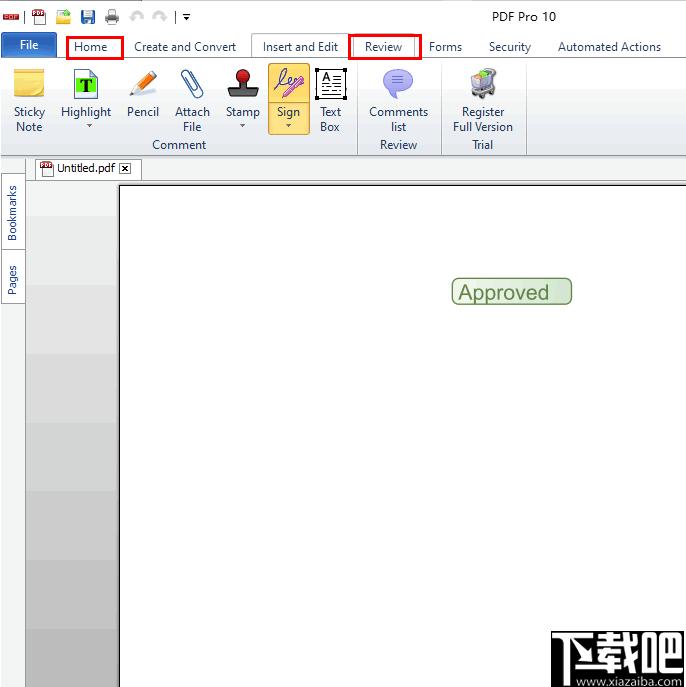Go to the Review tab

coord(384,47)
